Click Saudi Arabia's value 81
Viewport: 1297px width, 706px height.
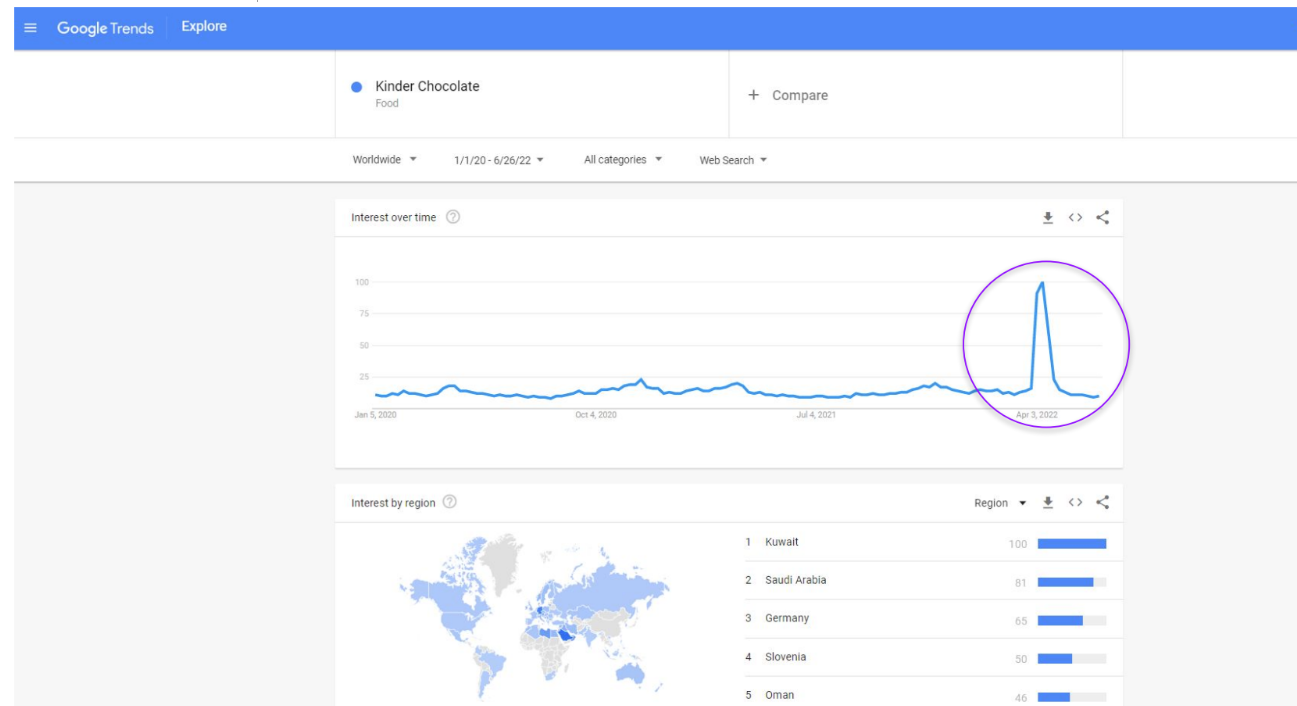1020,582
